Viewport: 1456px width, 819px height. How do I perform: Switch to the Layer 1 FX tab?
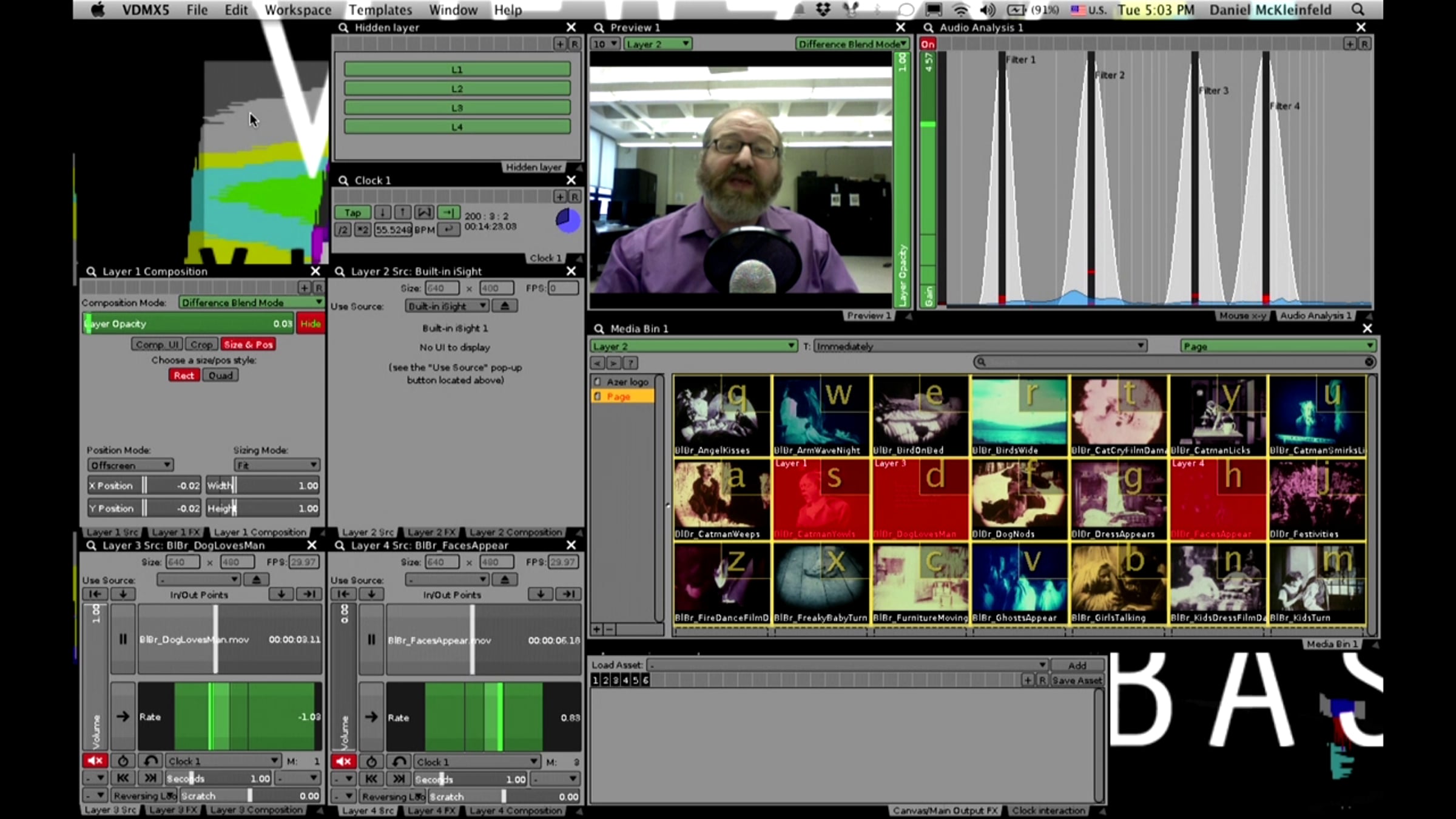pyautogui.click(x=175, y=532)
